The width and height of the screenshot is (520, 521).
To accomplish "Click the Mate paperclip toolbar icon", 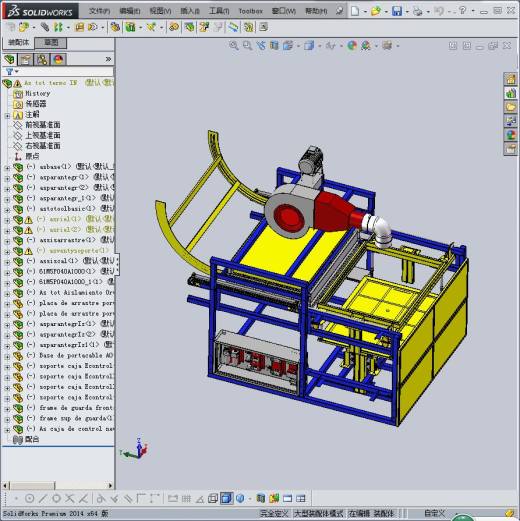I will [x=45, y=27].
